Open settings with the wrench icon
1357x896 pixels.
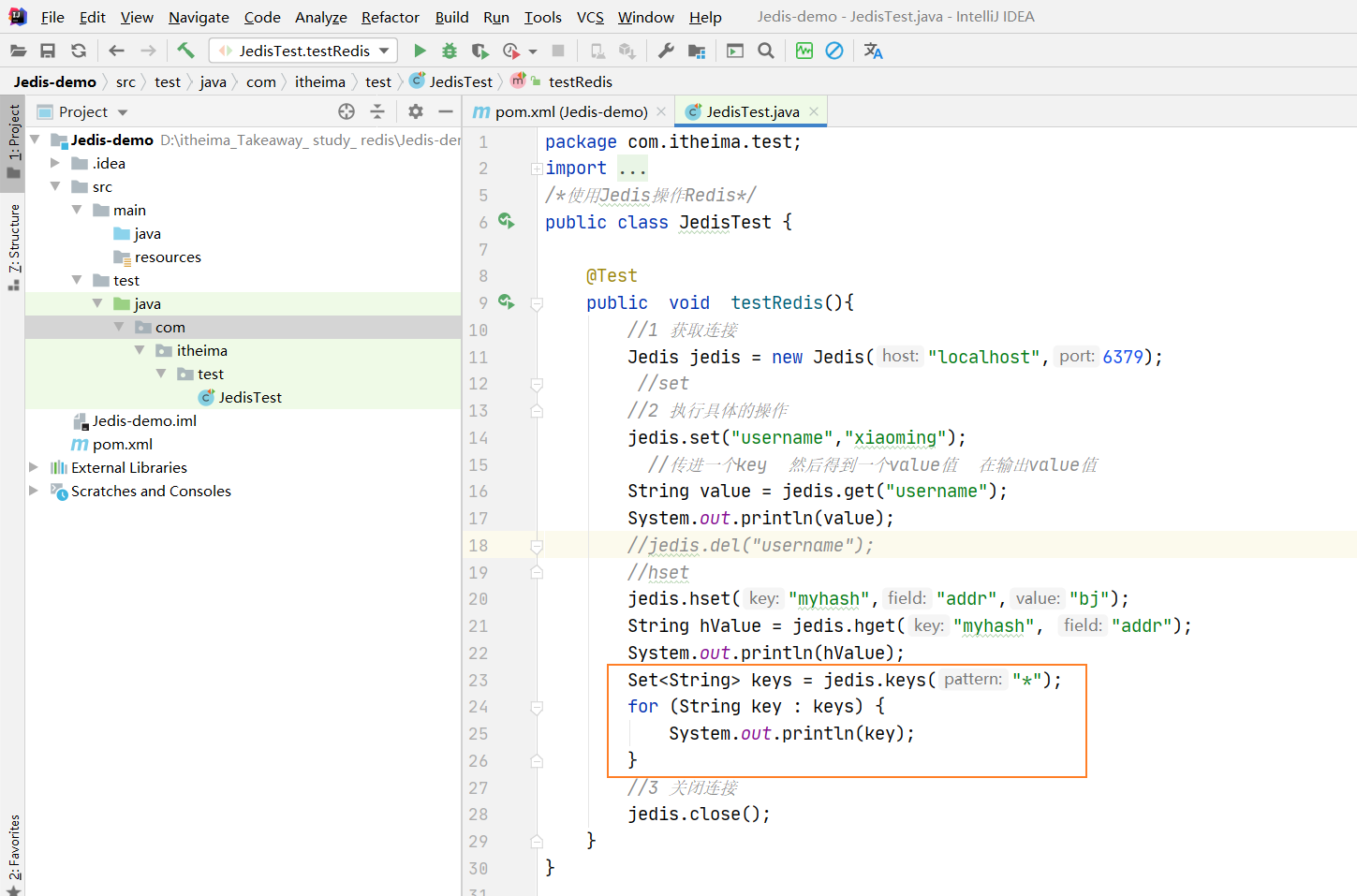click(666, 51)
